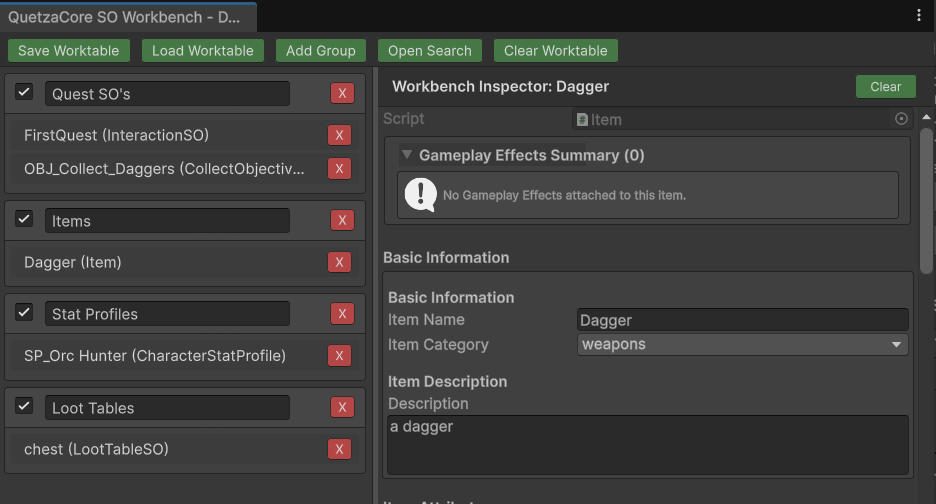Screen dimensions: 936x504
Task: Uncheck the Items group checkbox
Action: point(25,220)
